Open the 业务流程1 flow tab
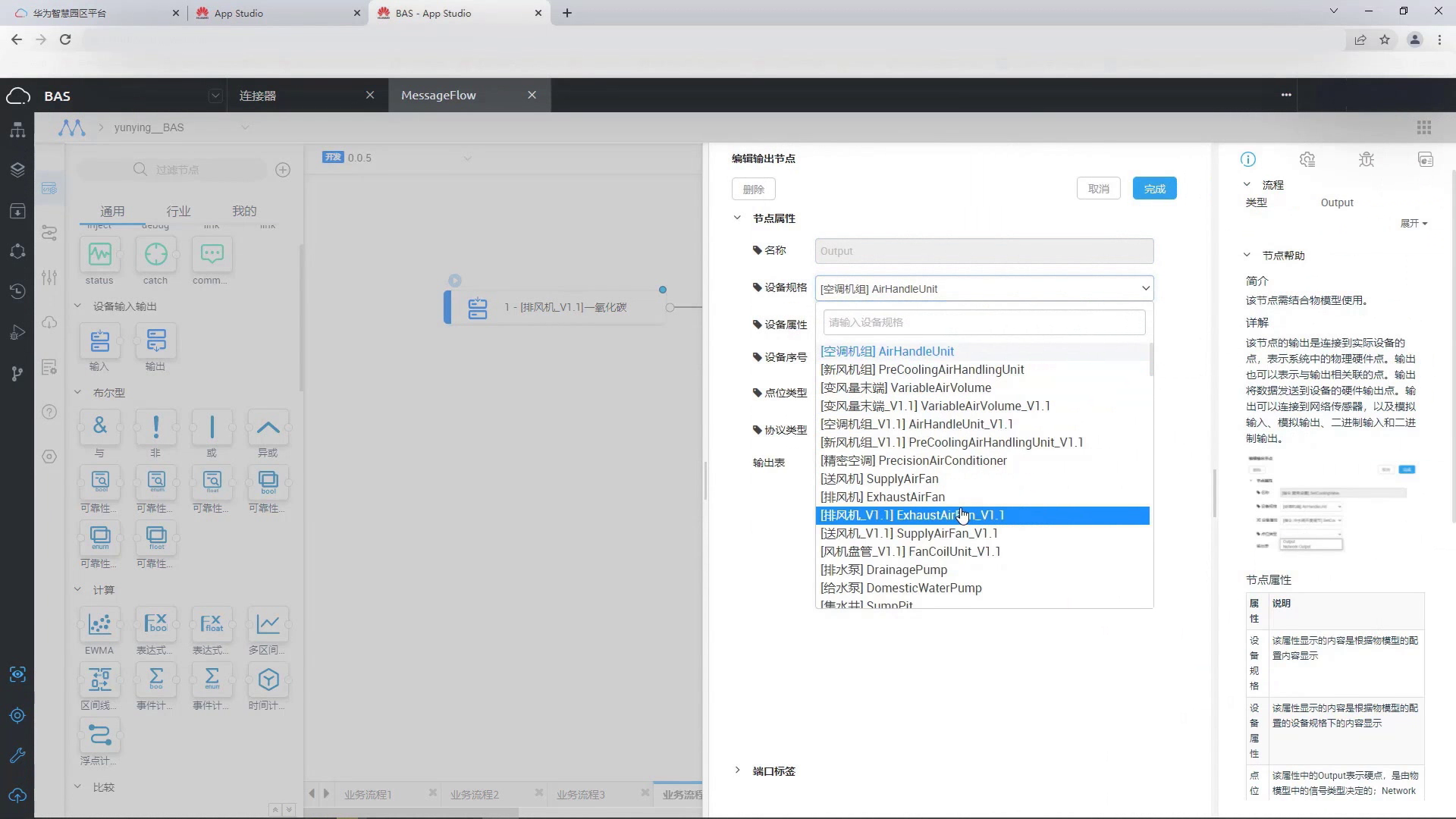Viewport: 1456px width, 819px height. pos(368,794)
